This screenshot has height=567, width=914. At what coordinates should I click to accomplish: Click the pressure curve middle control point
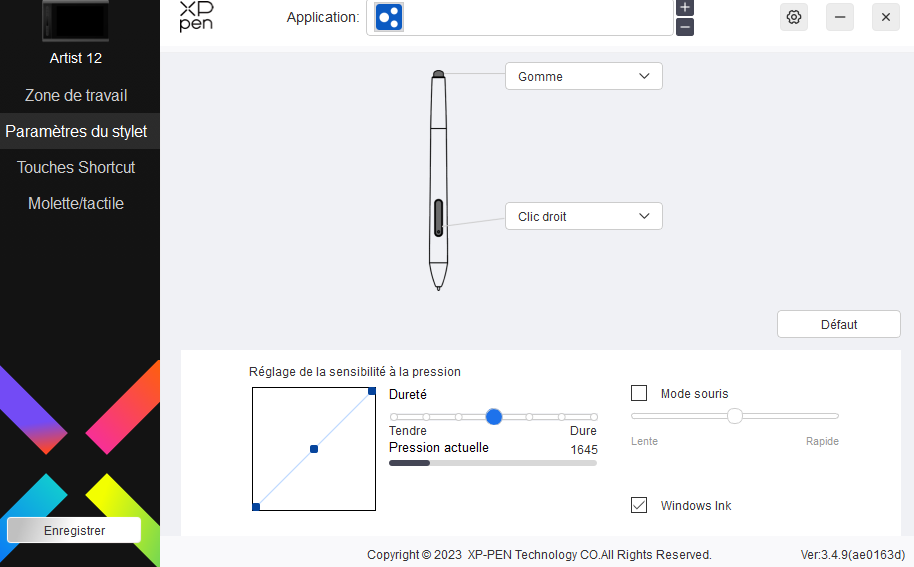(x=314, y=449)
